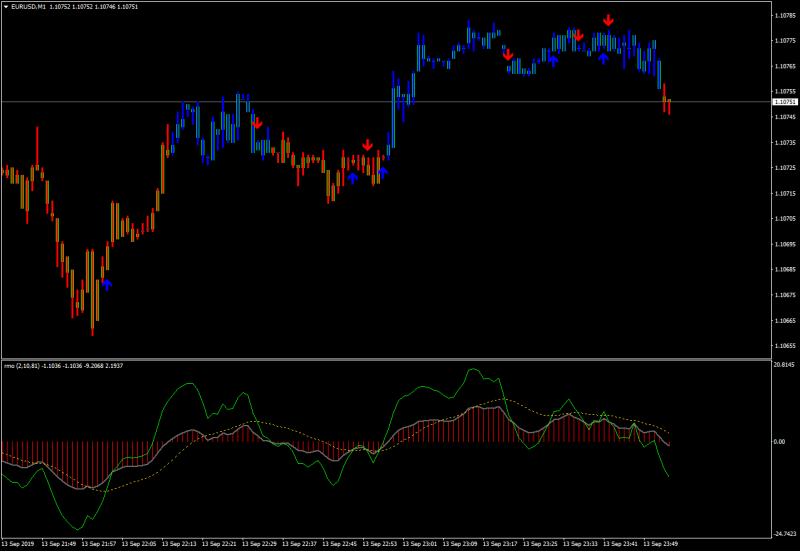Click the red down arrow near 22:30
800x551 pixels.
(x=257, y=122)
